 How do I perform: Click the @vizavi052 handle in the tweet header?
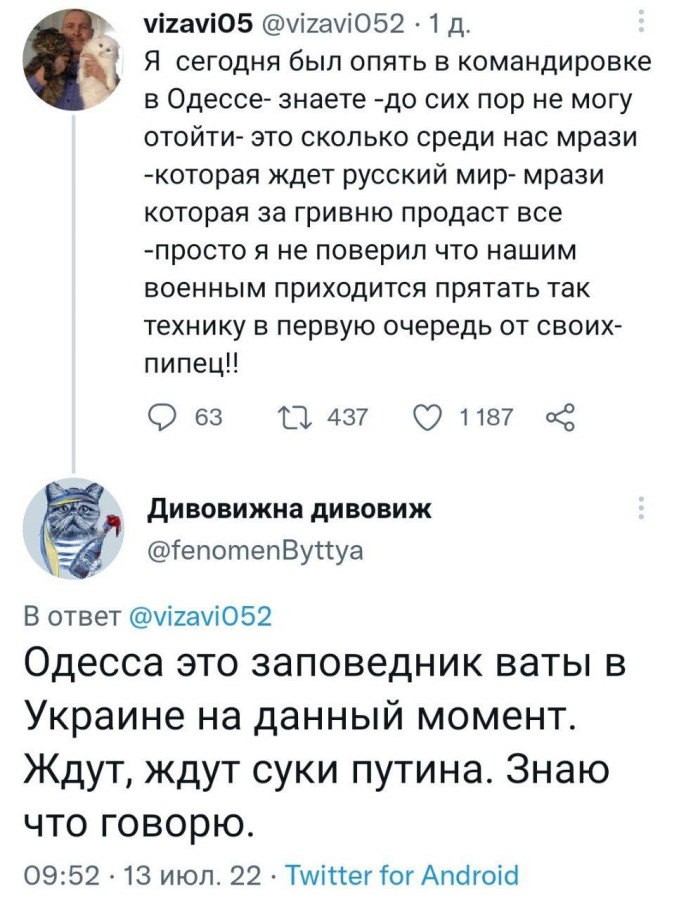pyautogui.click(x=333, y=24)
